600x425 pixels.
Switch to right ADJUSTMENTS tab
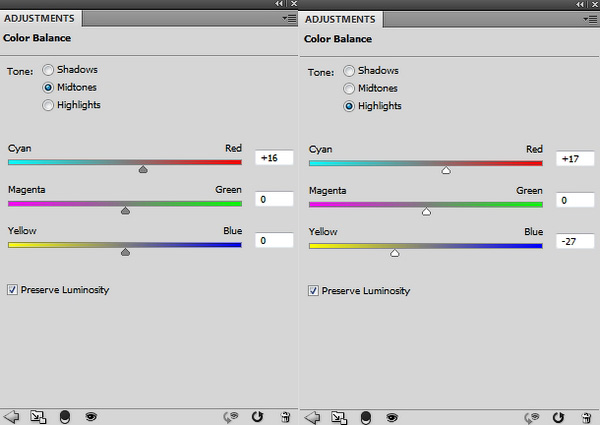(340, 20)
